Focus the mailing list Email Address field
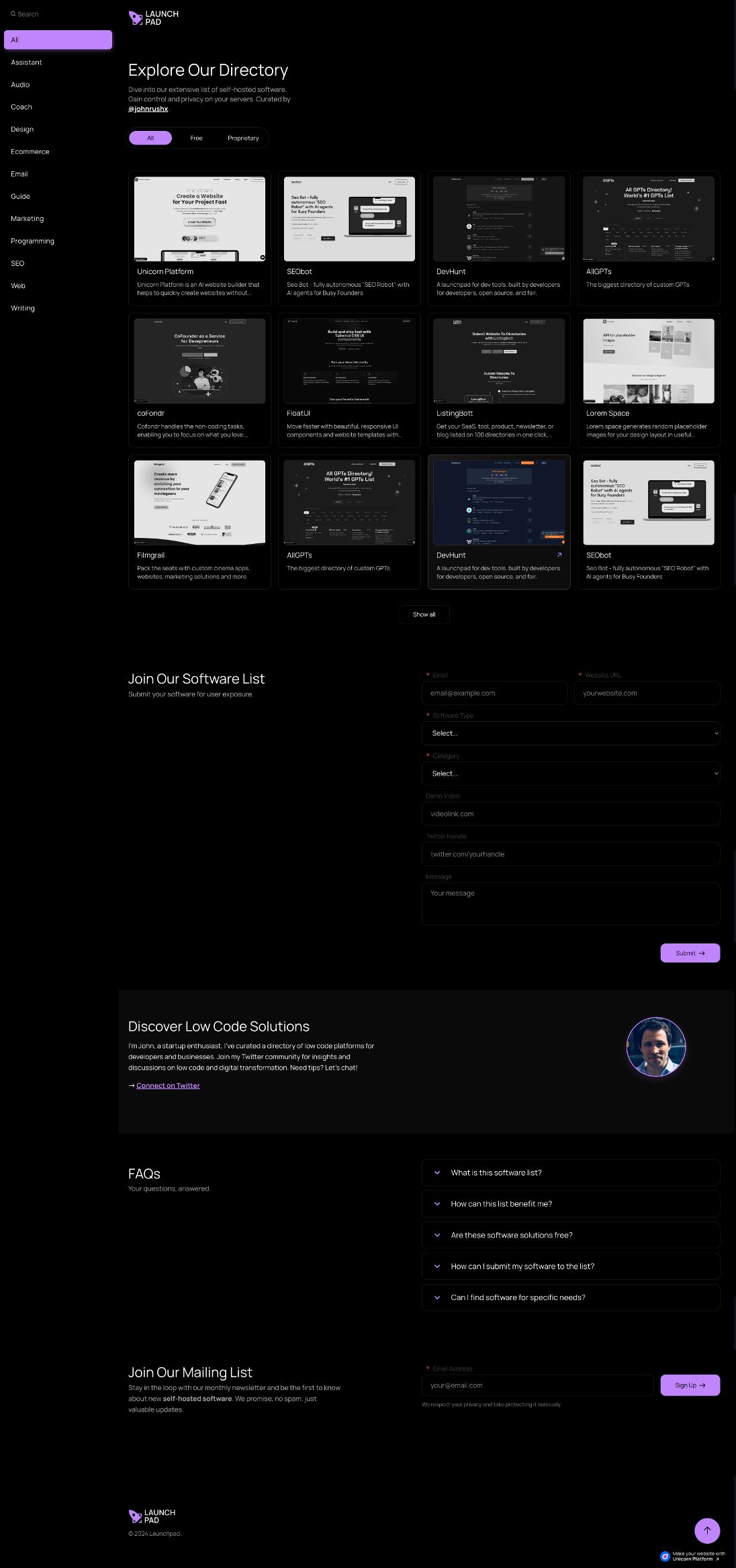The height and width of the screenshot is (1568, 736). coord(537,1385)
